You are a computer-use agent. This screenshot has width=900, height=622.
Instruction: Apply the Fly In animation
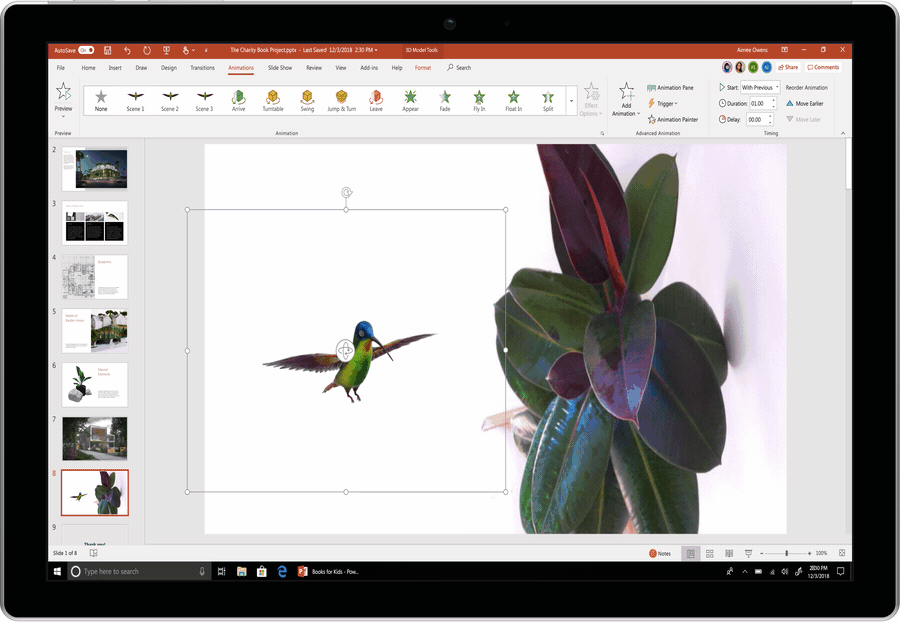pos(479,100)
